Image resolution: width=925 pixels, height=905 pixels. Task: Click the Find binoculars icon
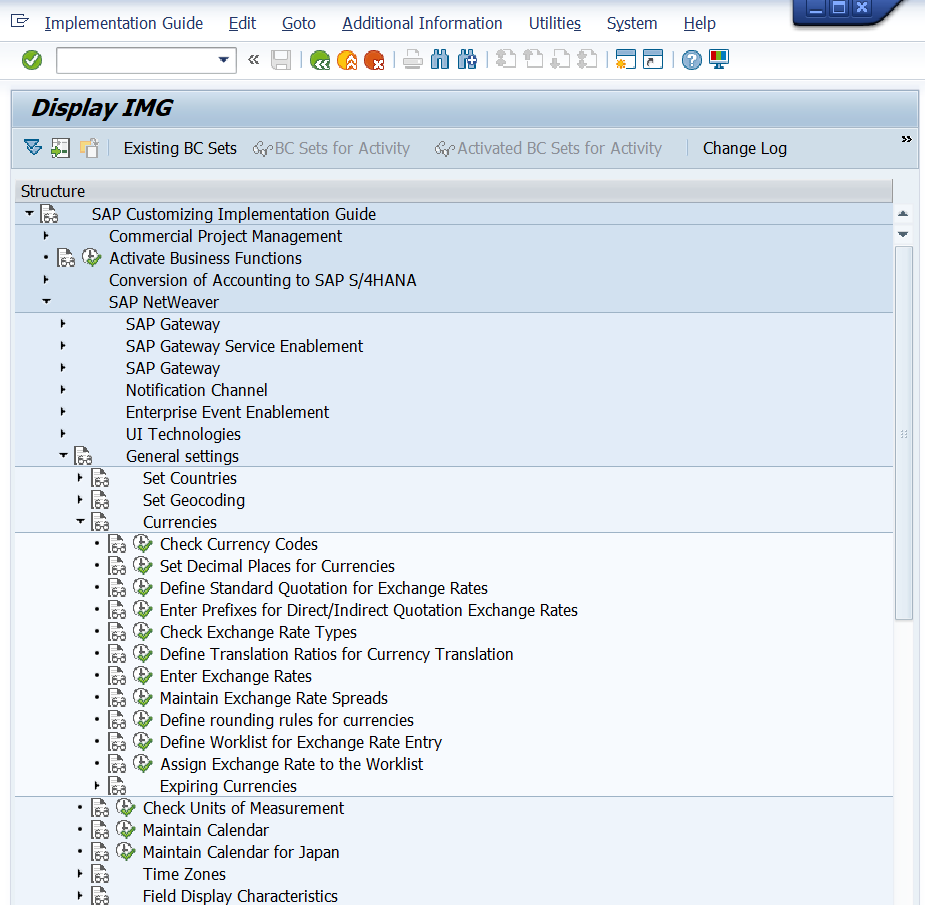439,60
